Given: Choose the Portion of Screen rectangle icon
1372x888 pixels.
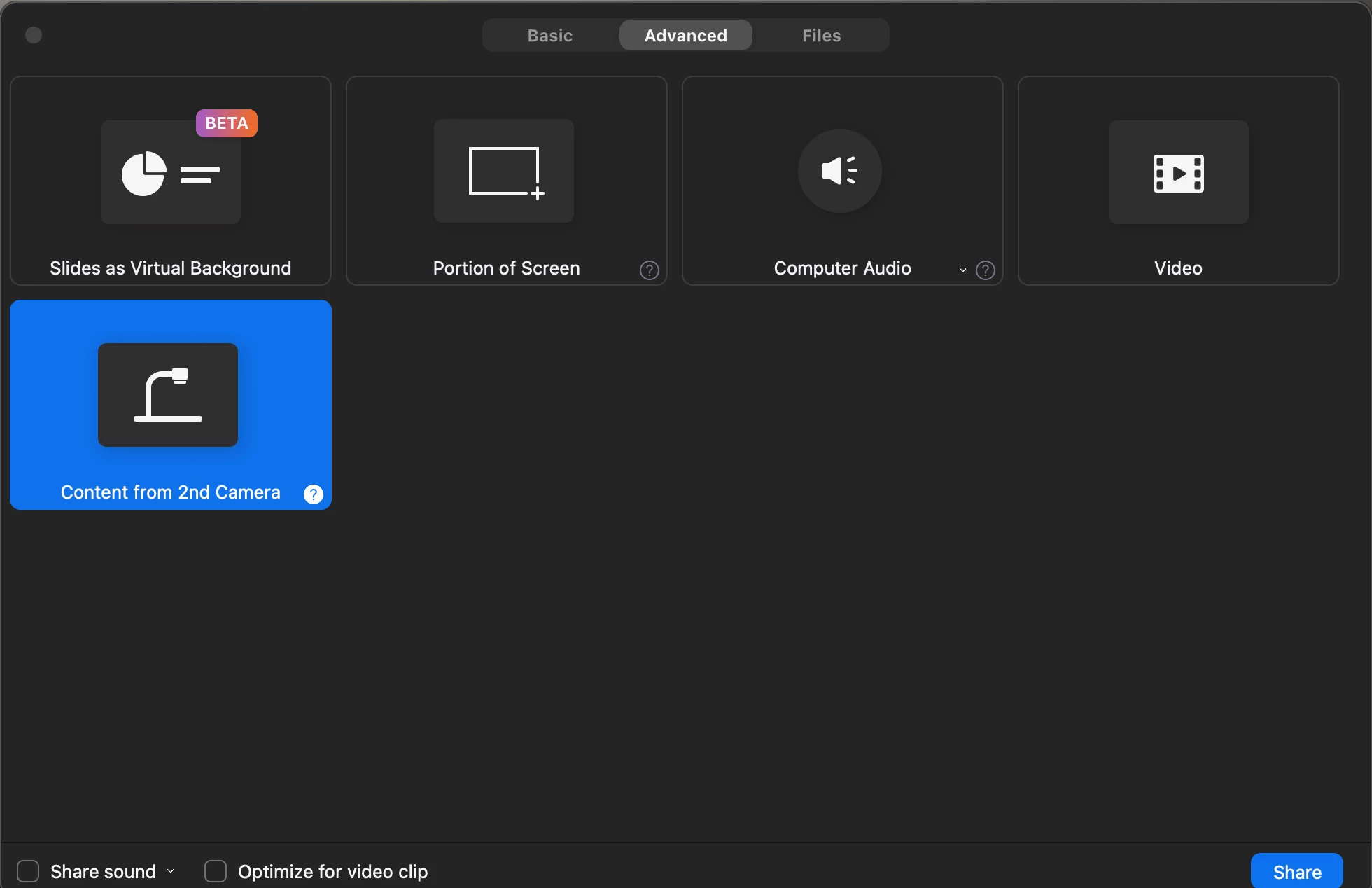Looking at the screenshot, I should [x=504, y=172].
